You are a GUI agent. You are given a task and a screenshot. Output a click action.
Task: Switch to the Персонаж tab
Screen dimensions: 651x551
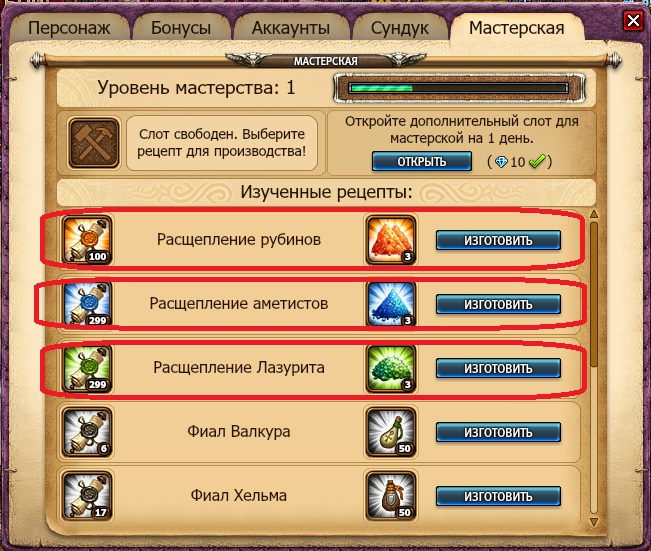point(69,28)
